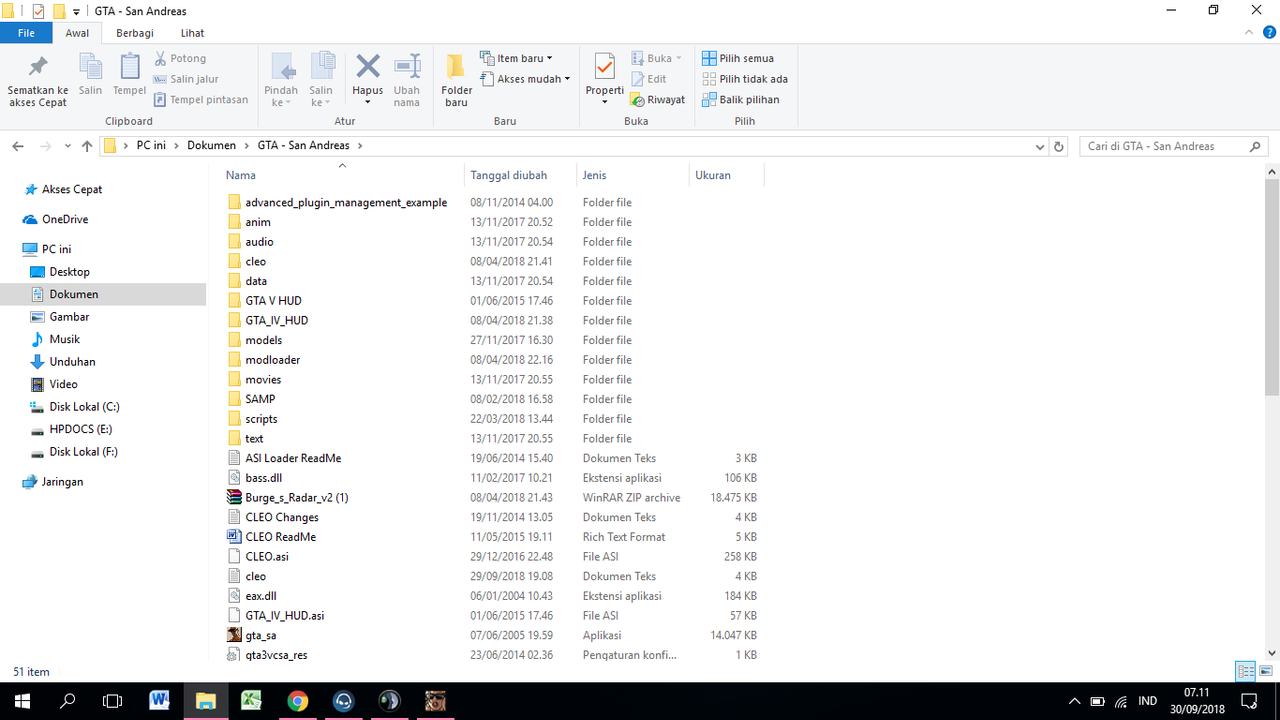Screen dimensions: 1280x720
Task: Click Tempel pintasan (paste shortcut)
Action: pyautogui.click(x=201, y=99)
